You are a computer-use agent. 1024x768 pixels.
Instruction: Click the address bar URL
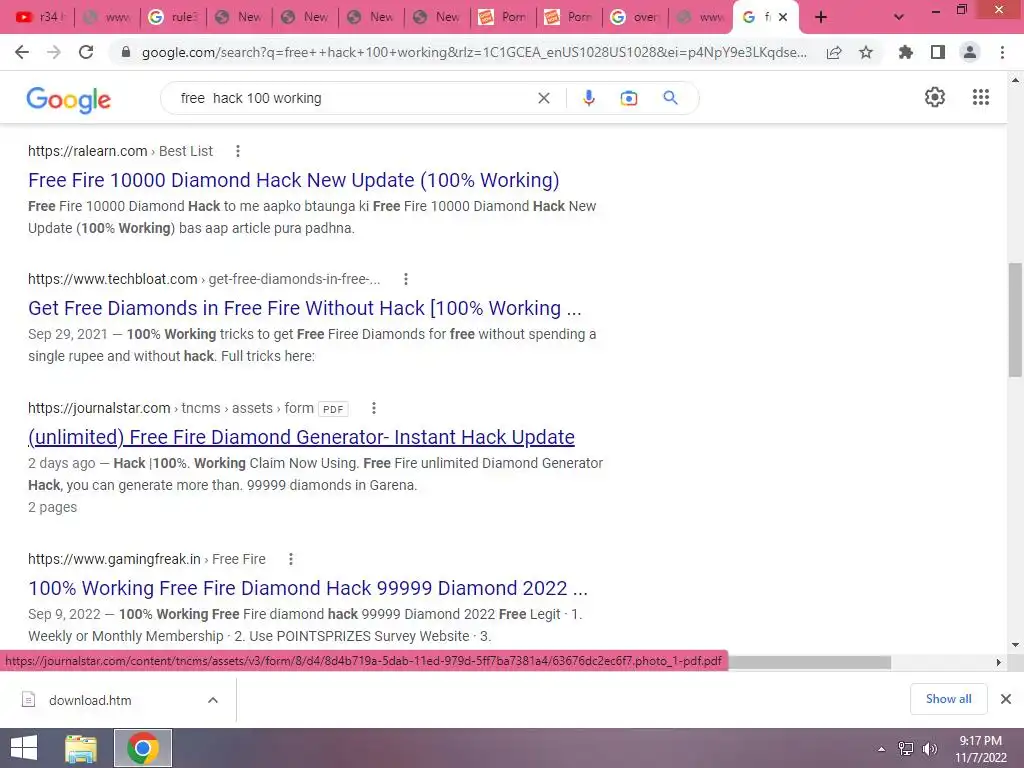point(474,52)
